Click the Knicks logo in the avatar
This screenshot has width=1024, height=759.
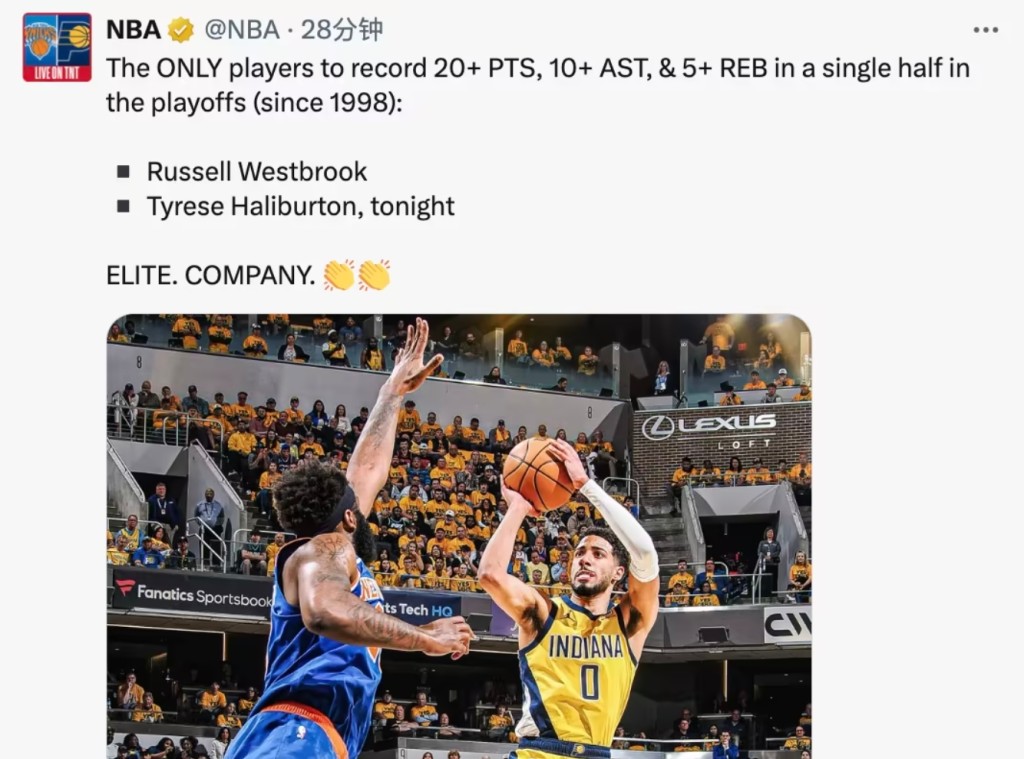point(40,40)
